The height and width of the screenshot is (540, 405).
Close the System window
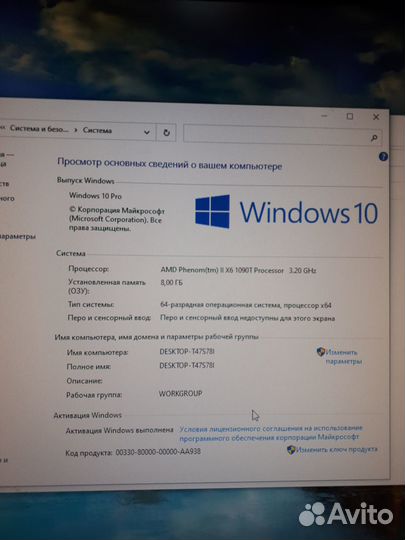376,117
